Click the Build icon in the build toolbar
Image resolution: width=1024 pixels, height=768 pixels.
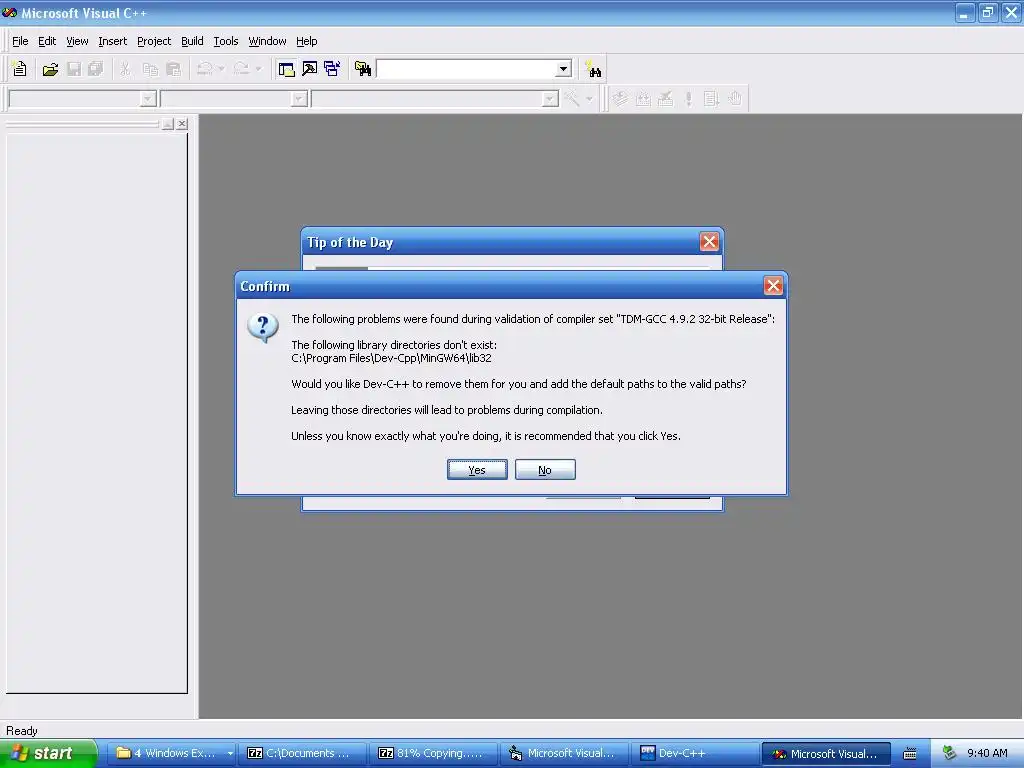pyautogui.click(x=643, y=99)
